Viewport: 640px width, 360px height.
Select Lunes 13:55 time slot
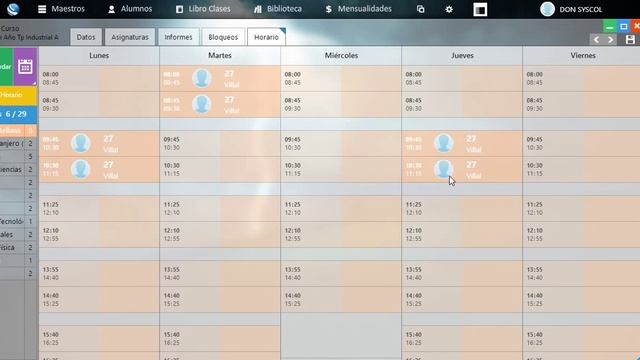click(99, 273)
